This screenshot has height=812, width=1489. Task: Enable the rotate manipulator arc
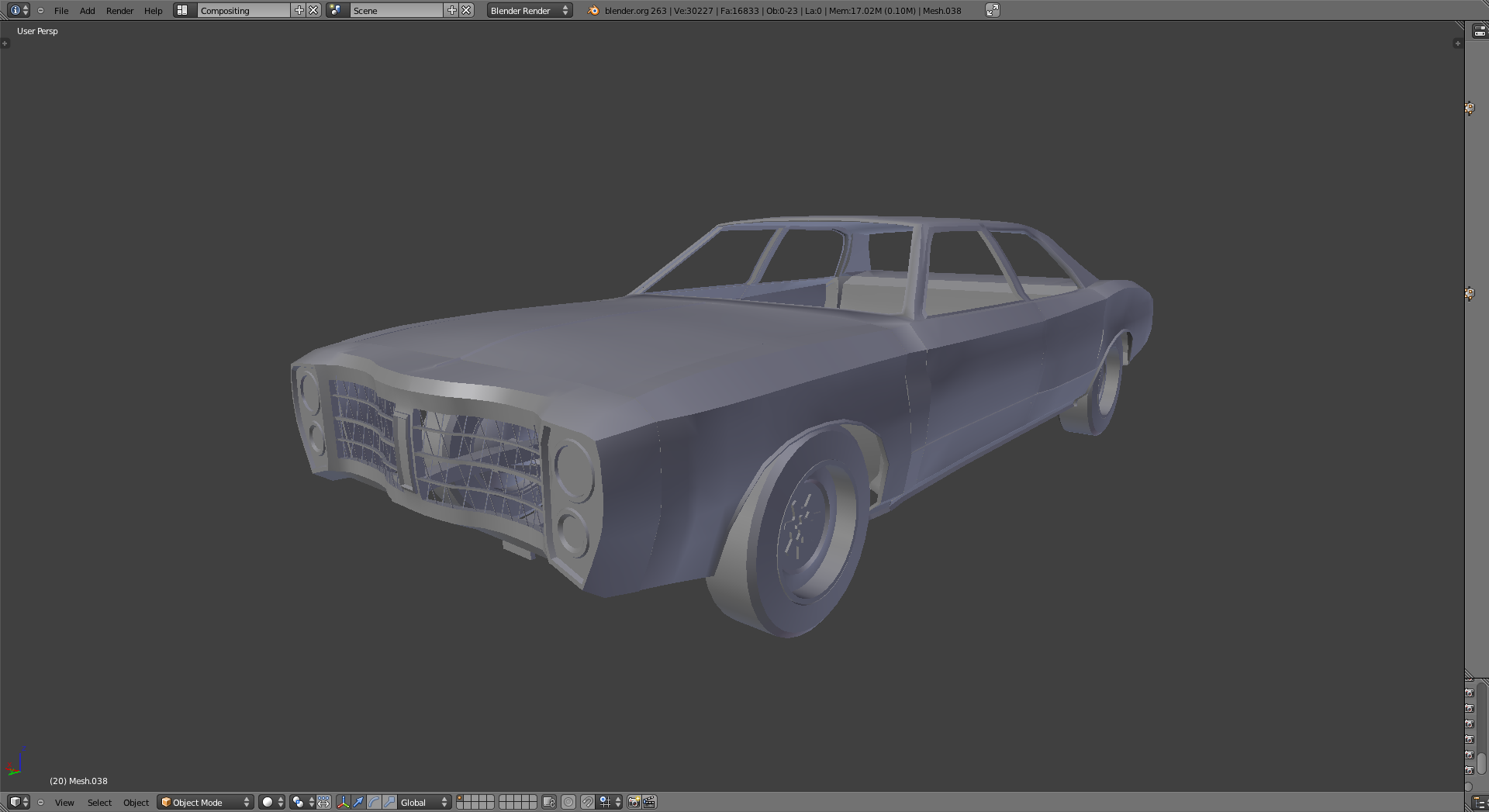tap(374, 802)
